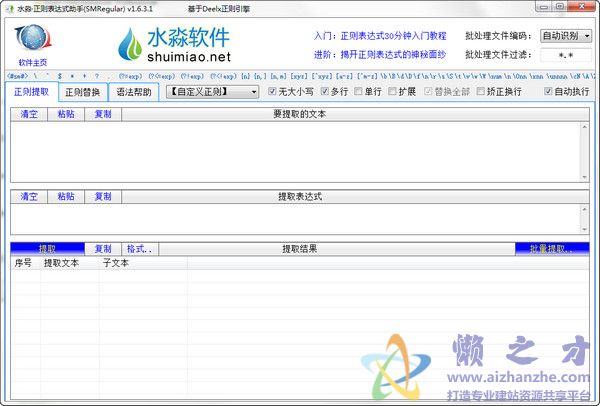Close the SMRegular window
600x406 pixels.
click(x=581, y=6)
